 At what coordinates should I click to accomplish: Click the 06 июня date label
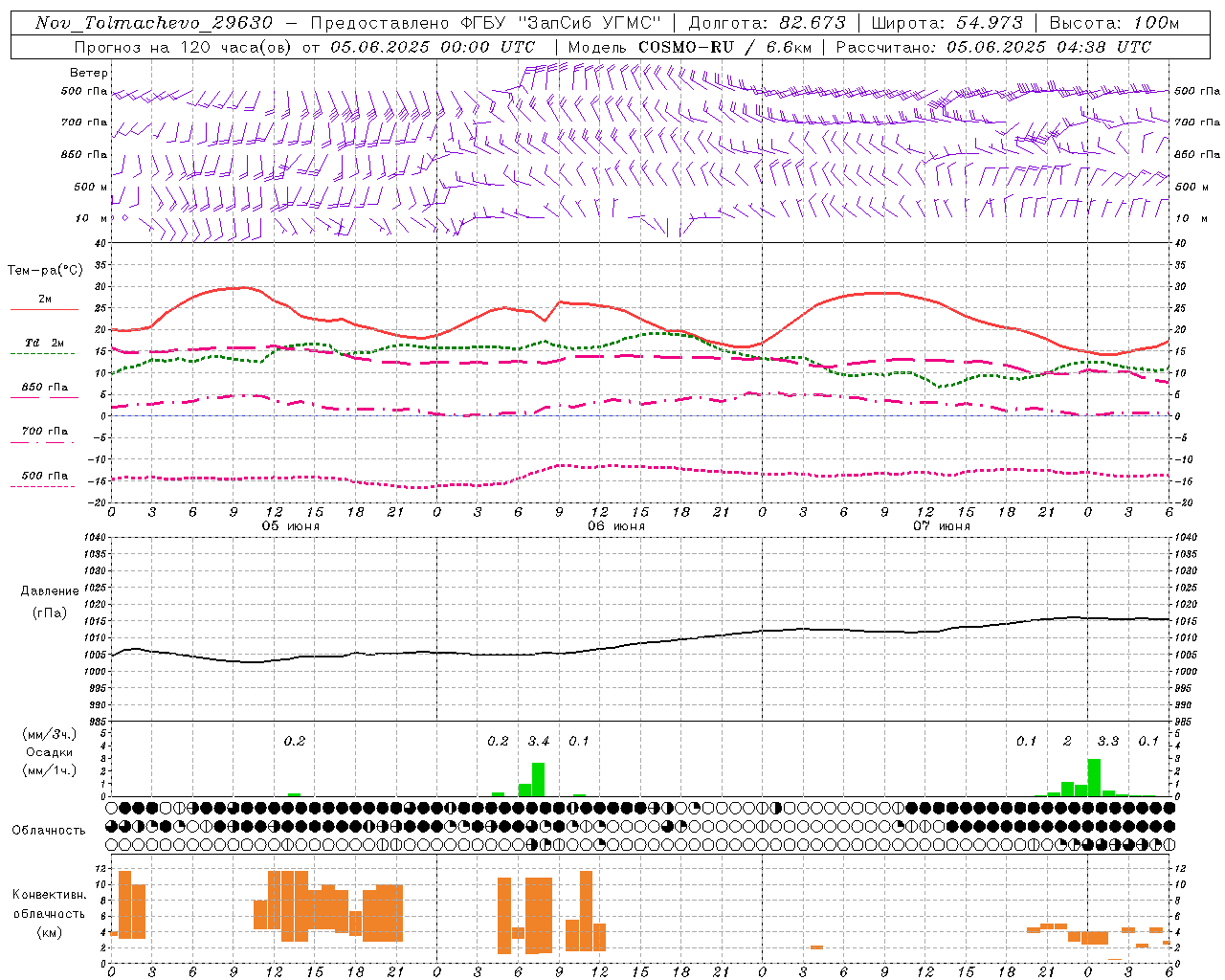616,526
